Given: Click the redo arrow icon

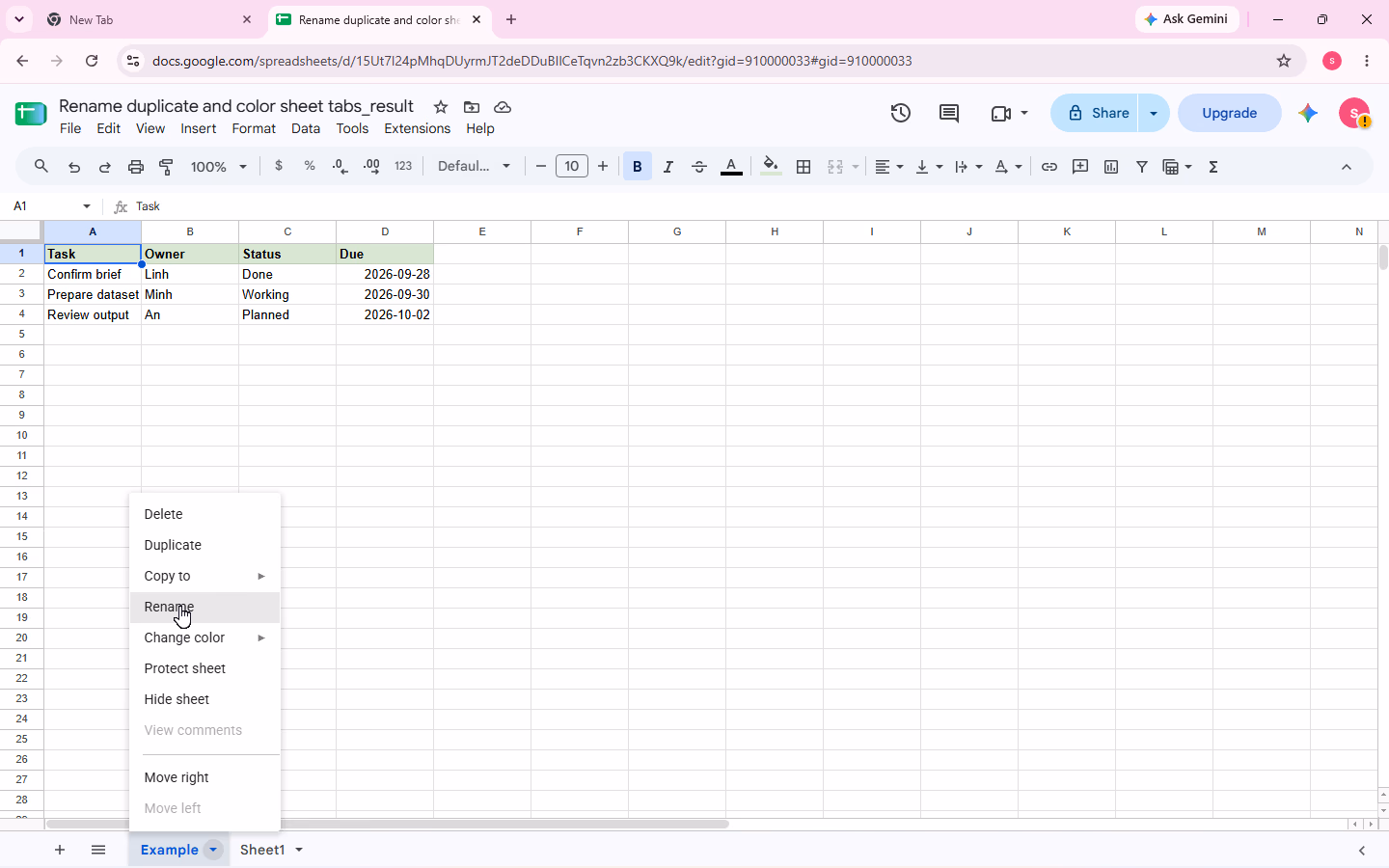Looking at the screenshot, I should tap(105, 167).
